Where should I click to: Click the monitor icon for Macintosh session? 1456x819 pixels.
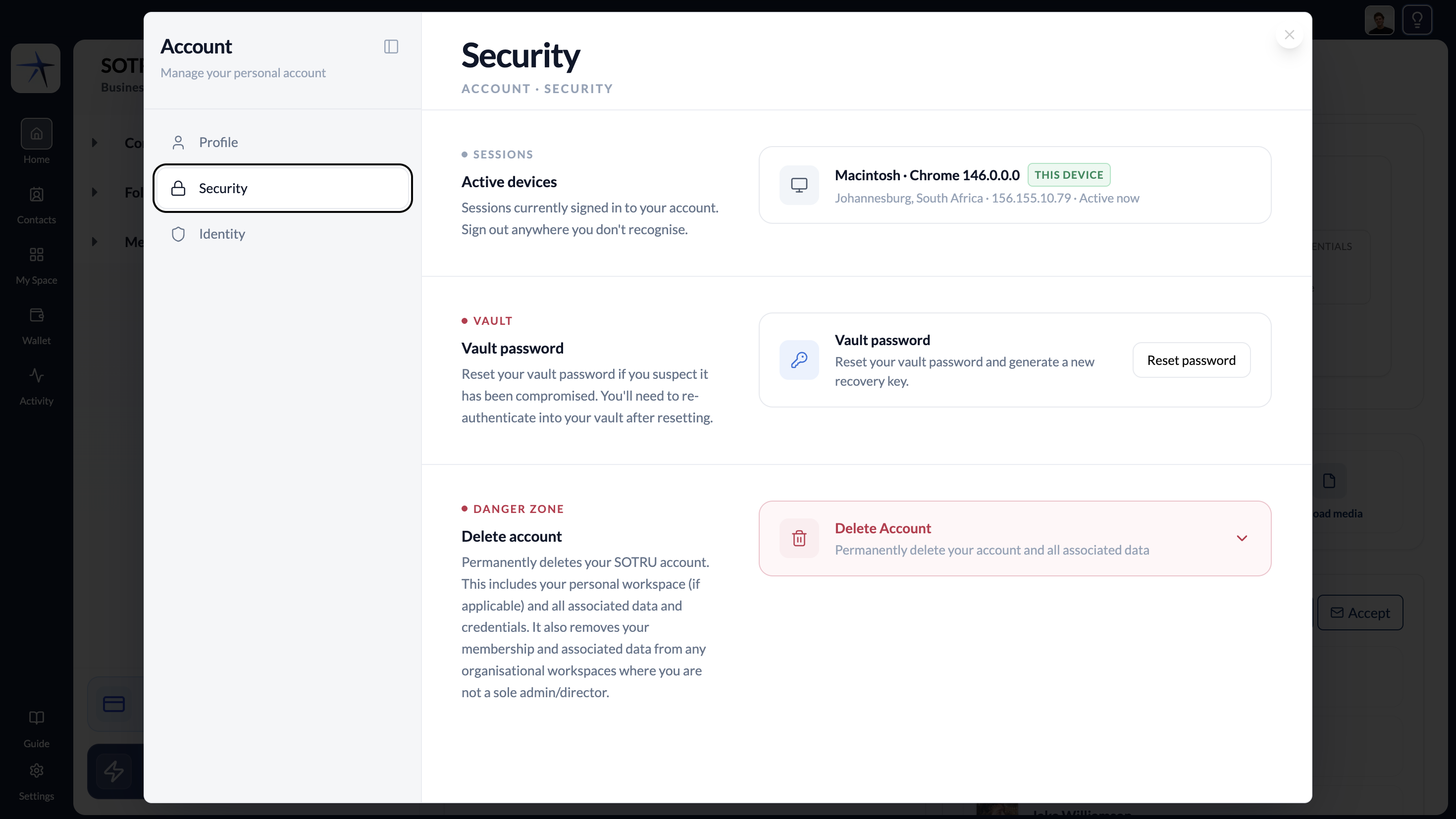tap(799, 185)
